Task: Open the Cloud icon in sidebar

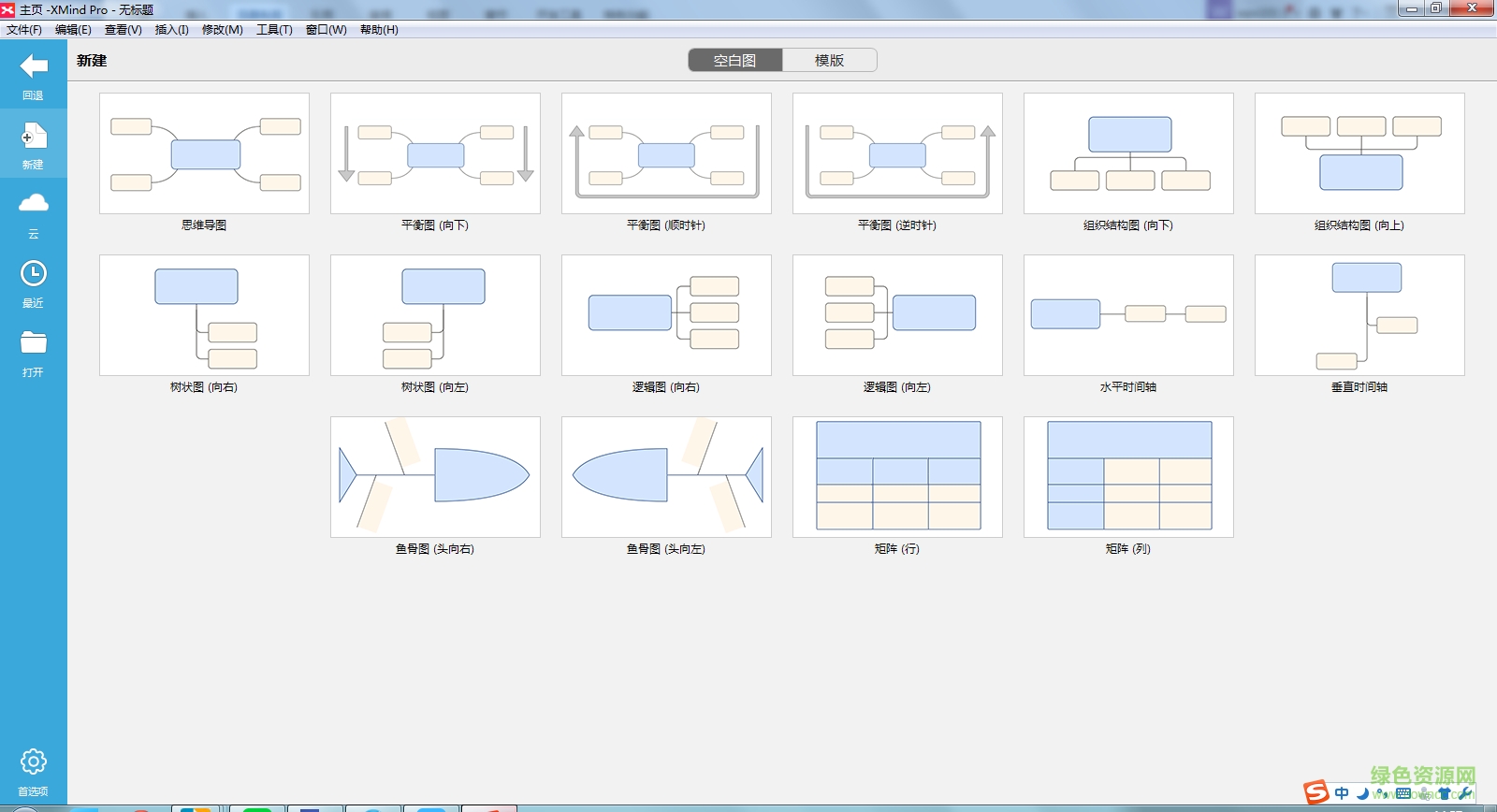Action: pos(33,204)
